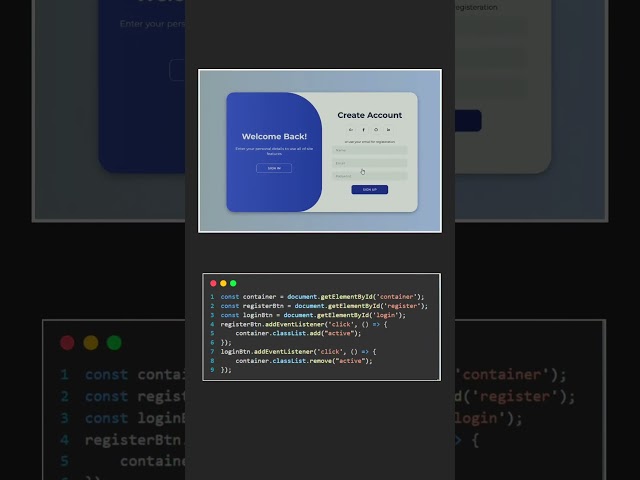Click the red dot in small code window

click(213, 283)
